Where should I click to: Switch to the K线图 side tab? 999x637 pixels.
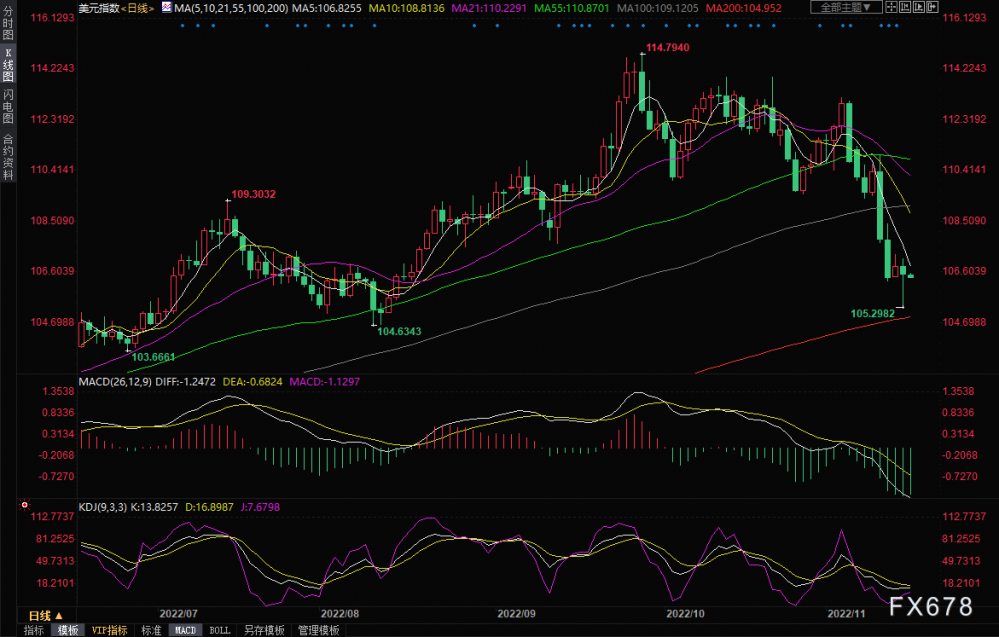(8, 64)
